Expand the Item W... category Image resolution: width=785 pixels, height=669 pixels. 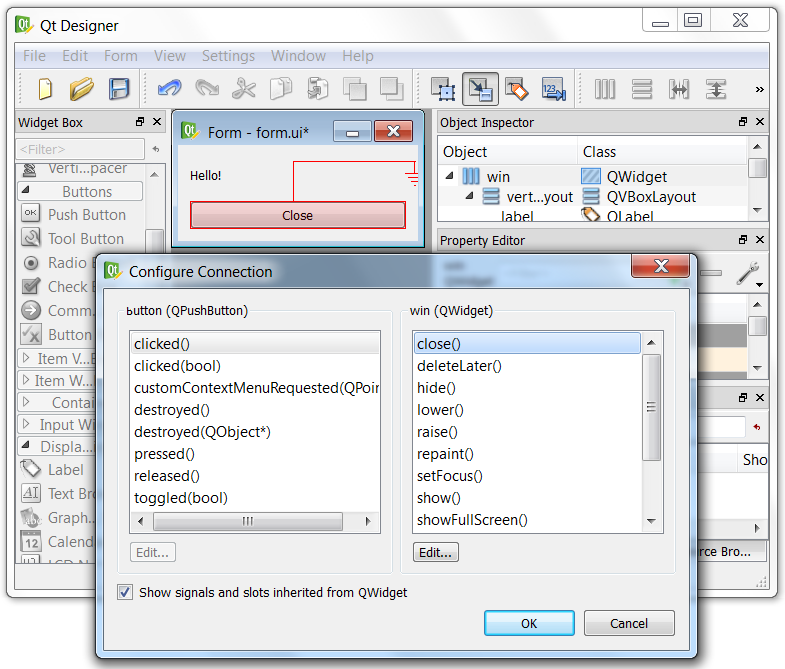(26, 380)
